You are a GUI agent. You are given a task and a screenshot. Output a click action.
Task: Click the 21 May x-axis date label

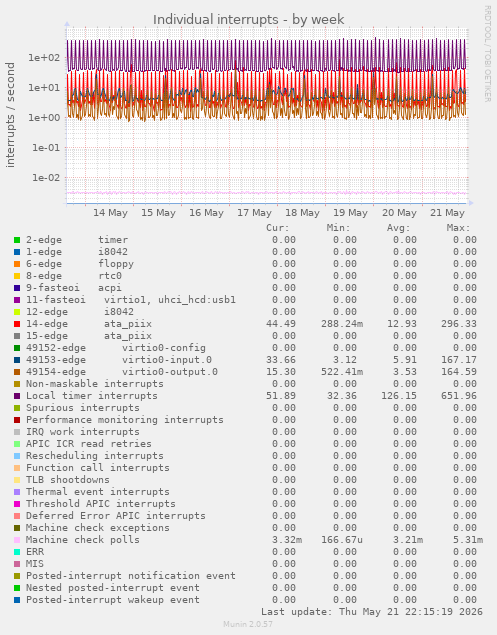pos(447,213)
